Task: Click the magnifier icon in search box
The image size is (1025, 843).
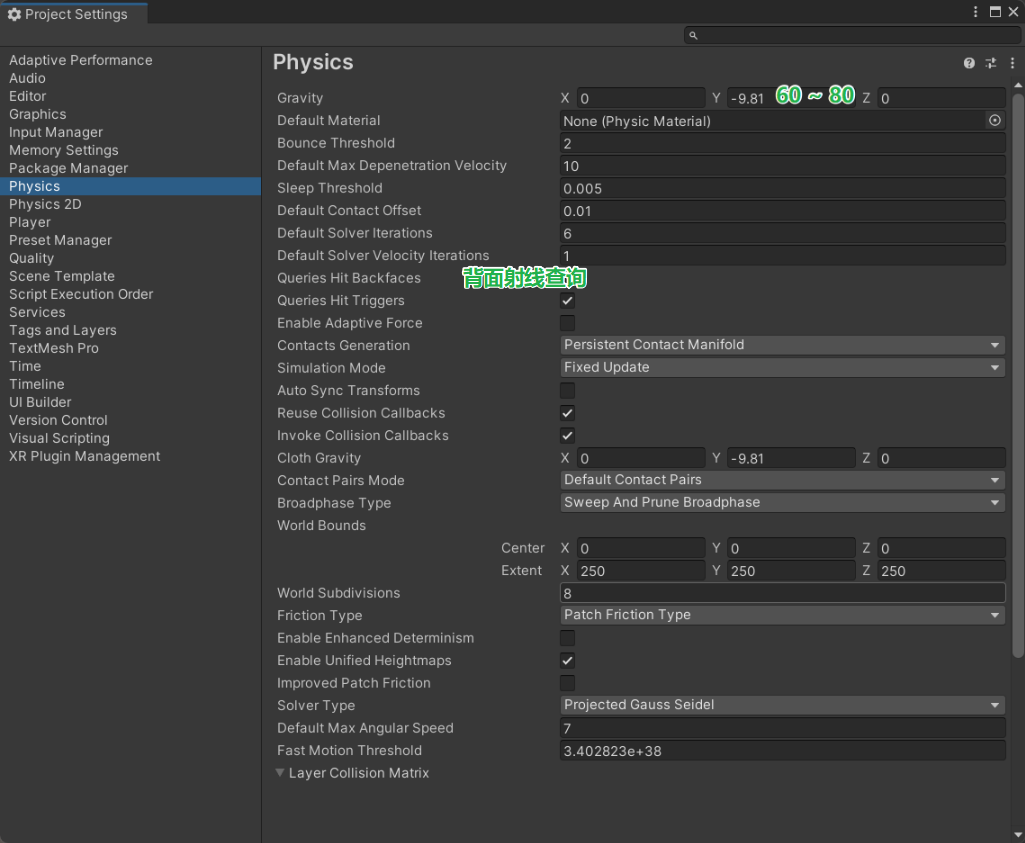Action: 692,35
